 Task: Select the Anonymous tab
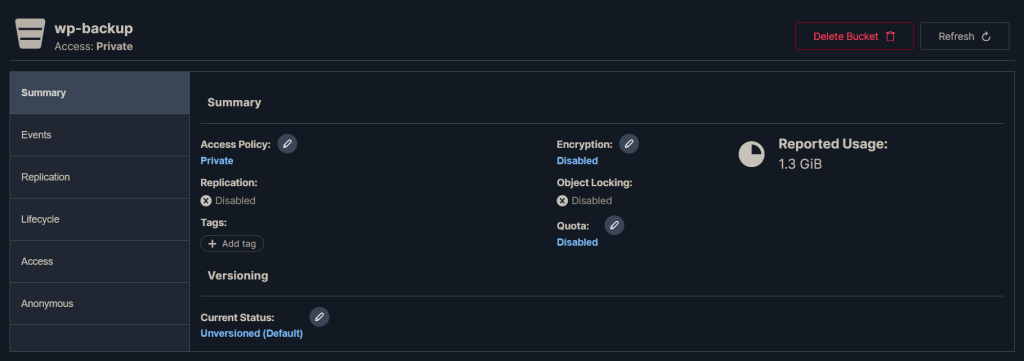(99, 304)
